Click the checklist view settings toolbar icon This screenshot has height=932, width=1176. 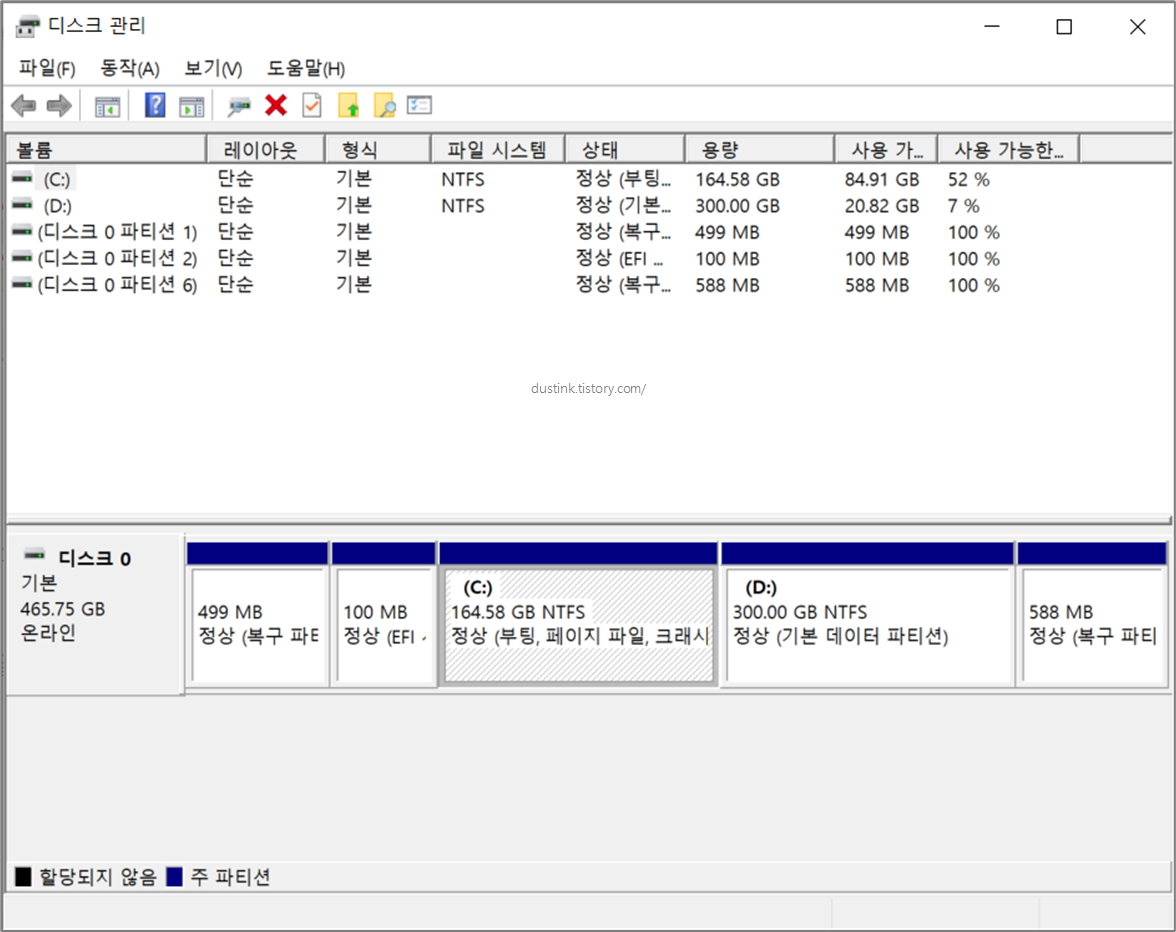(419, 106)
